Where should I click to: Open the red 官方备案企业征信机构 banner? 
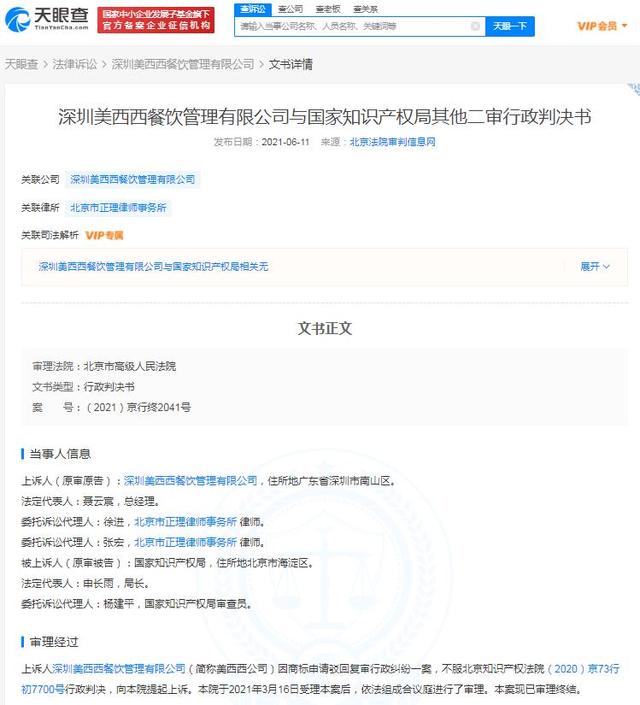[156, 20]
